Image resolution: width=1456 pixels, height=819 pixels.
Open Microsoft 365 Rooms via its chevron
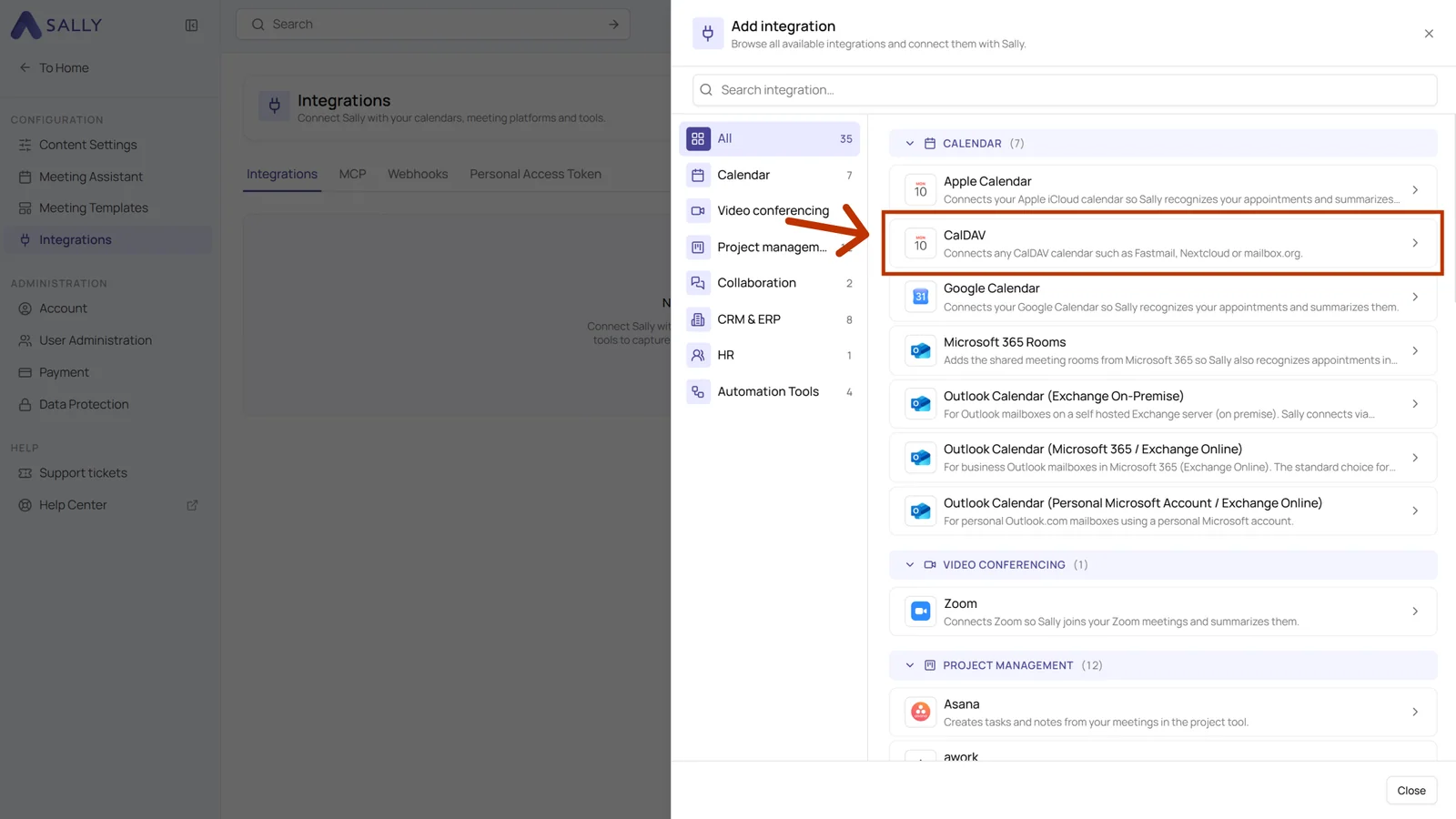(x=1415, y=350)
